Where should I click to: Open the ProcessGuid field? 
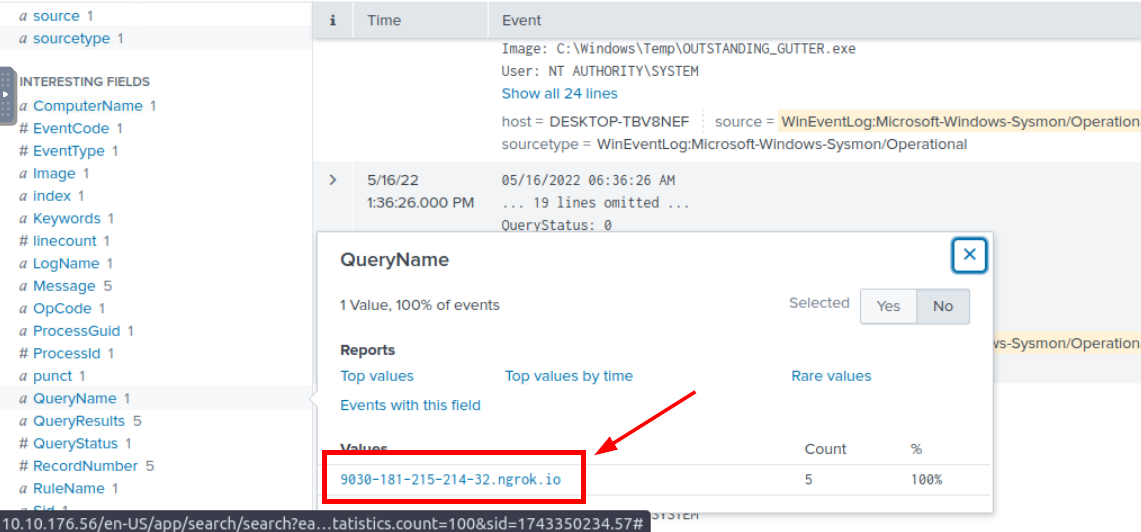(76, 330)
